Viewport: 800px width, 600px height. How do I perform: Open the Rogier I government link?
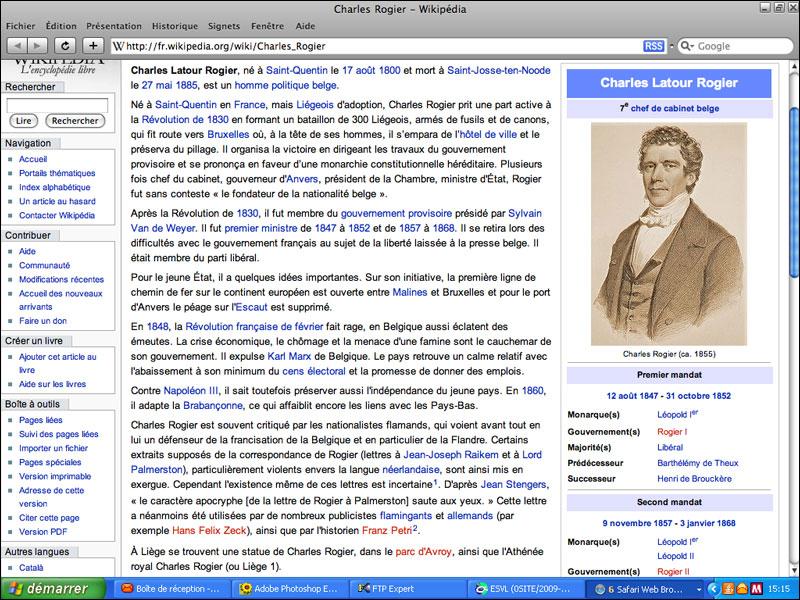[x=672, y=432]
